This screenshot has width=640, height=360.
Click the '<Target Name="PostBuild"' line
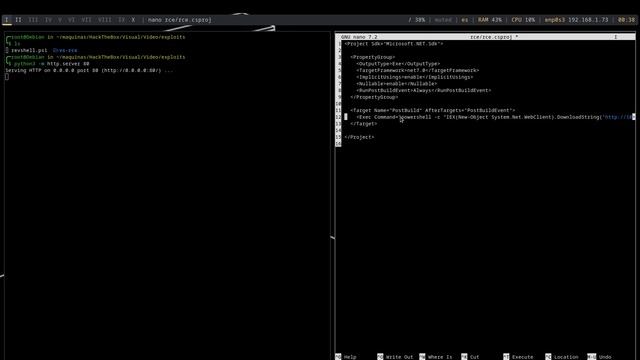point(433,110)
